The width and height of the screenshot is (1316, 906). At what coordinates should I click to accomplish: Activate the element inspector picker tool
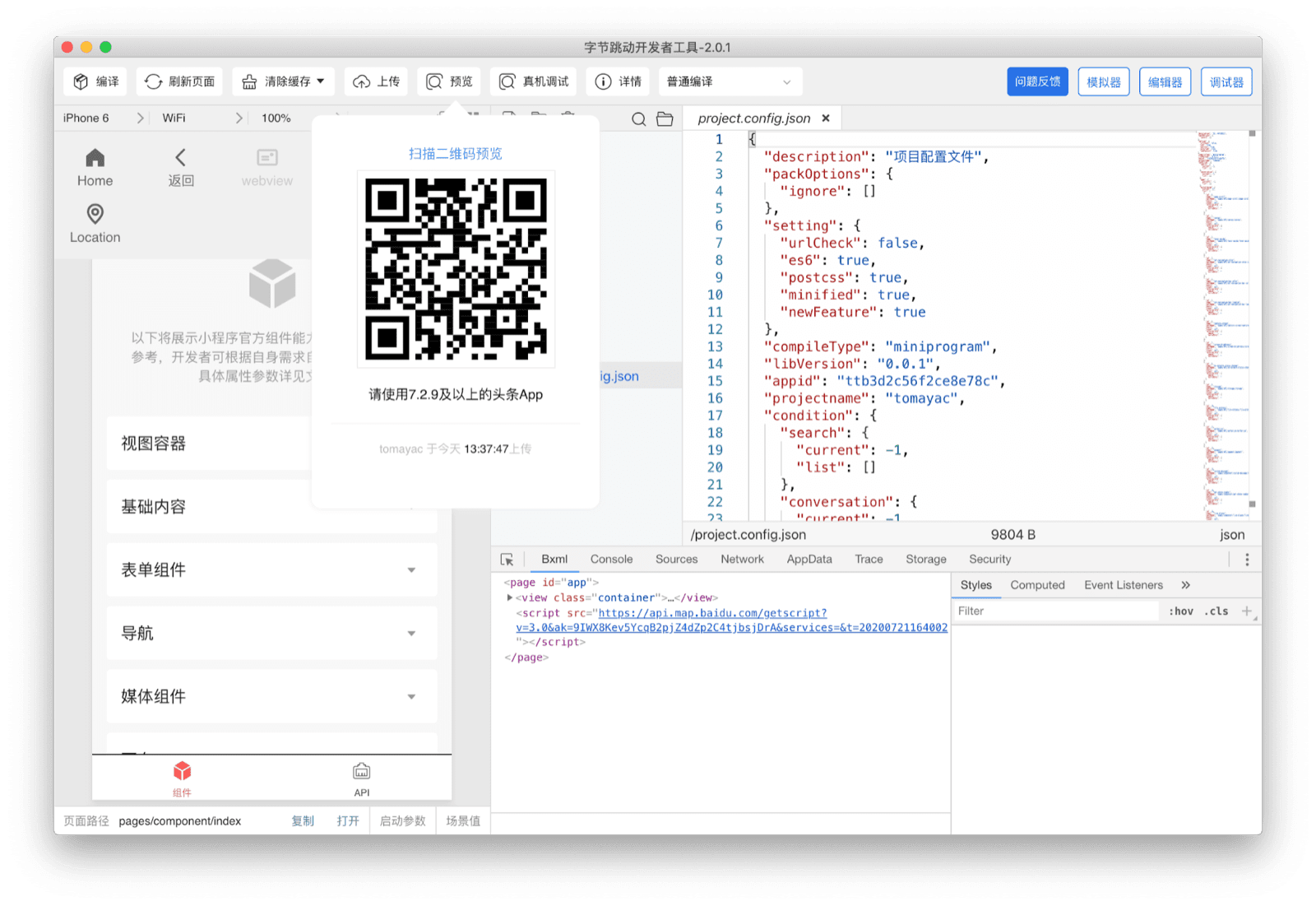tap(507, 559)
